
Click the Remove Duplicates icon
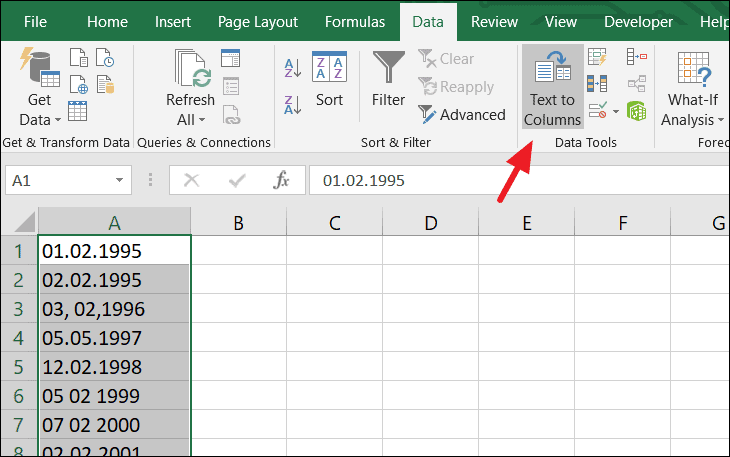click(597, 84)
